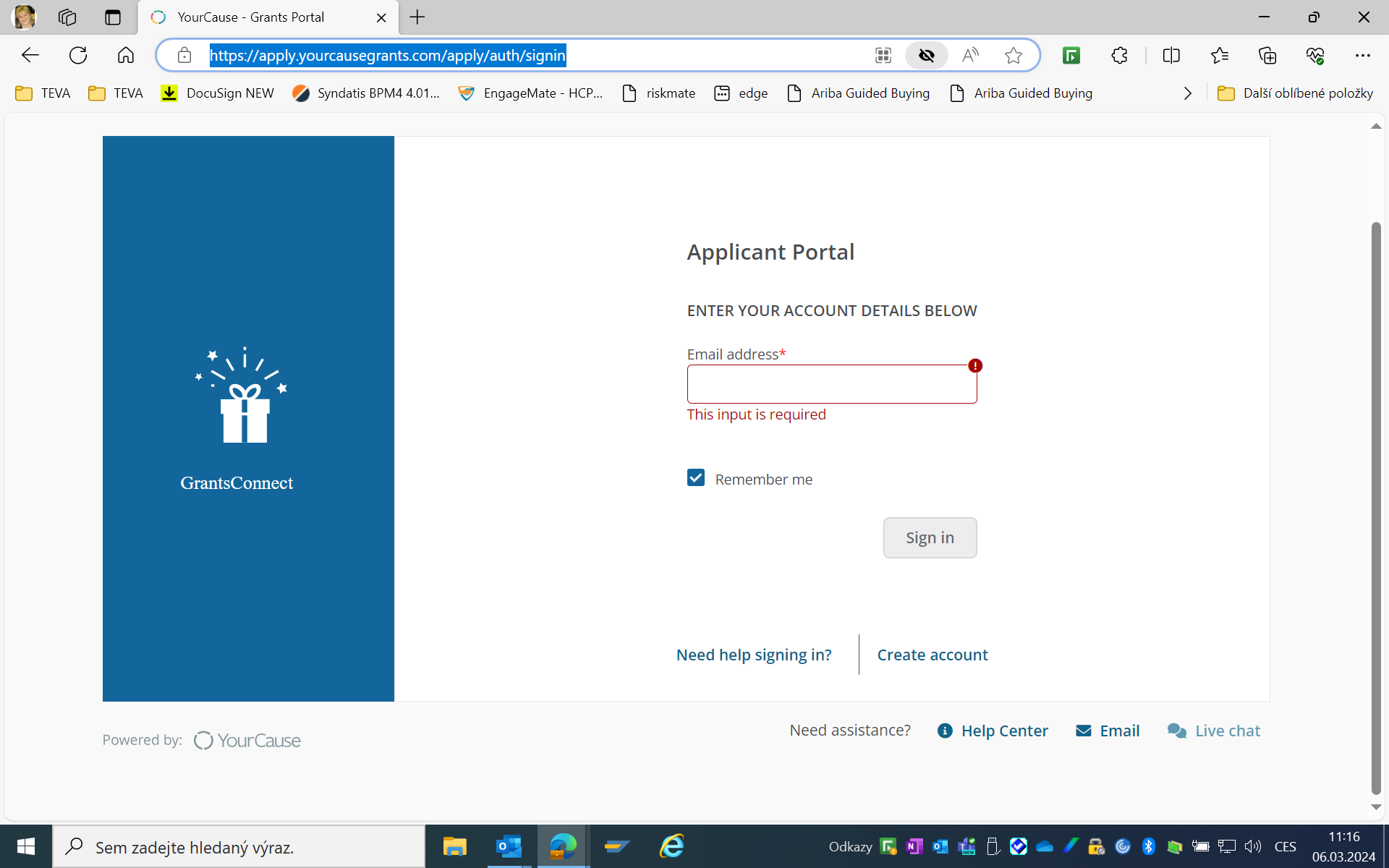Open the Syndatis BPM4 bookmark

(x=366, y=93)
